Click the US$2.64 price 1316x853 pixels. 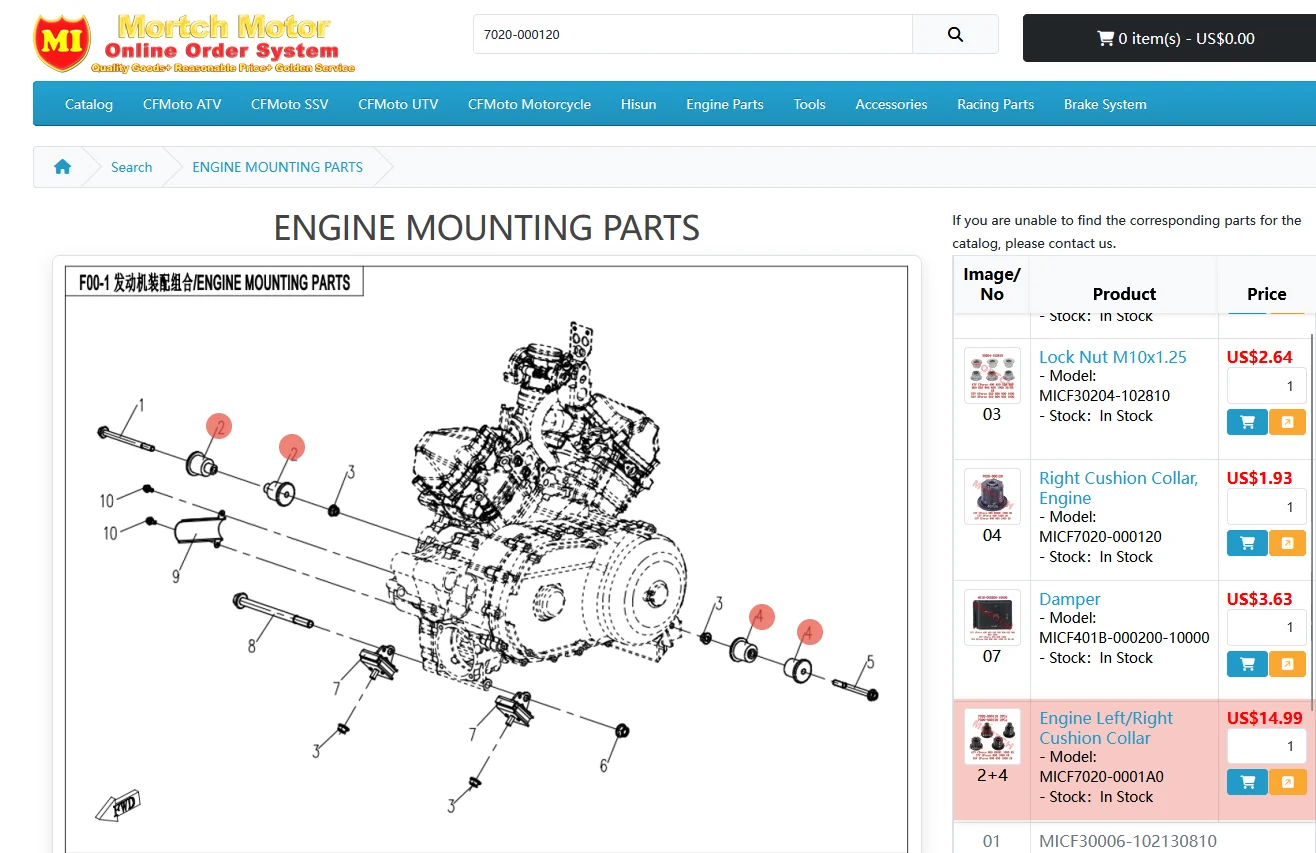point(1259,357)
